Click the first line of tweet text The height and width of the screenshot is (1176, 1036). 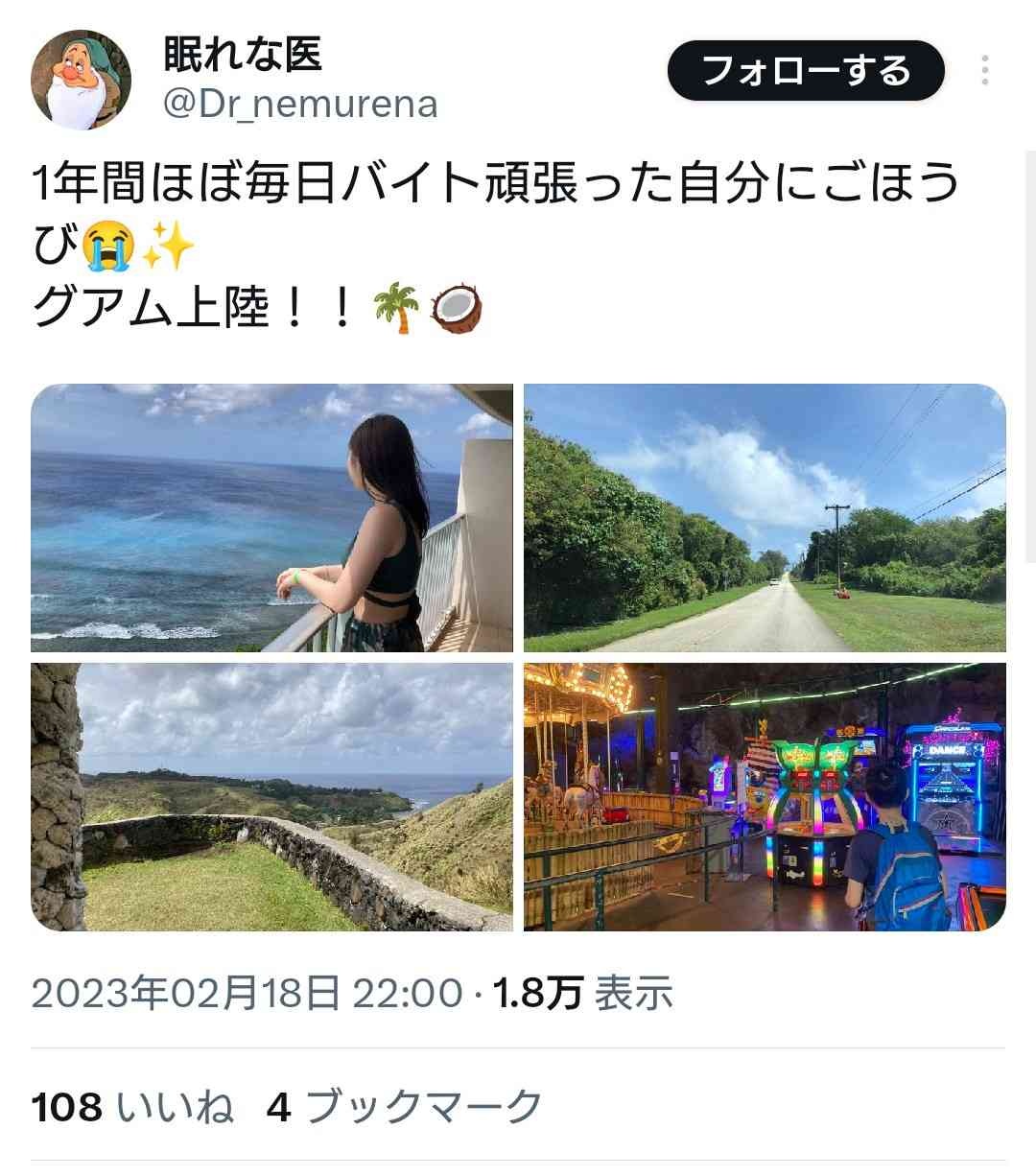click(x=496, y=184)
